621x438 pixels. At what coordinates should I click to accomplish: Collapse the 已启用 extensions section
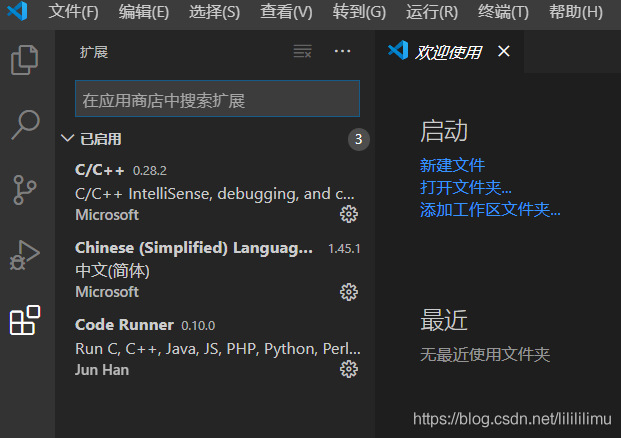point(67,139)
